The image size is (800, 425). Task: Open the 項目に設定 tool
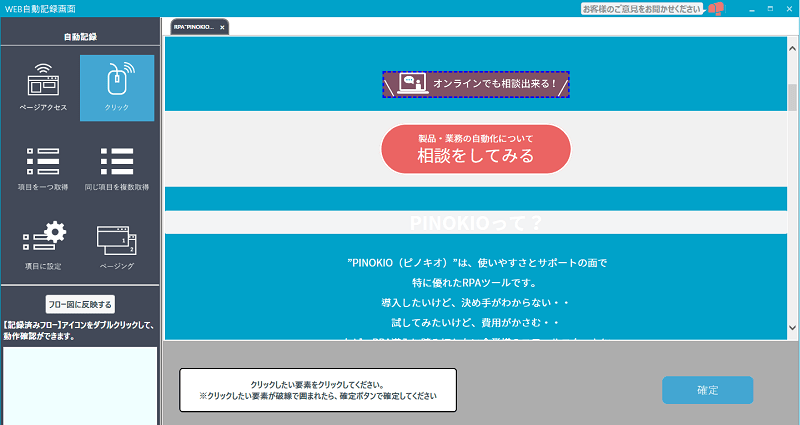[43, 246]
